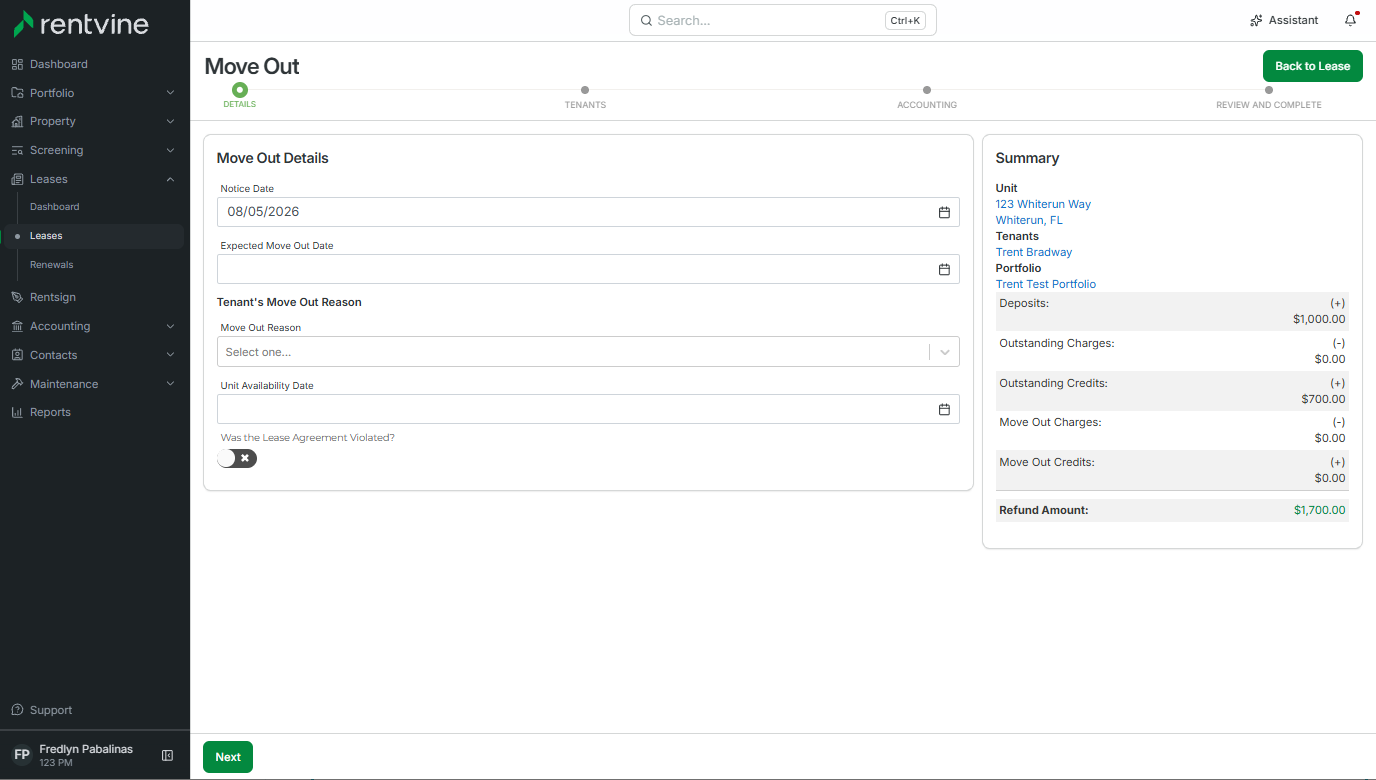Go to the Tenants step
The image size is (1376, 780).
tap(585, 97)
